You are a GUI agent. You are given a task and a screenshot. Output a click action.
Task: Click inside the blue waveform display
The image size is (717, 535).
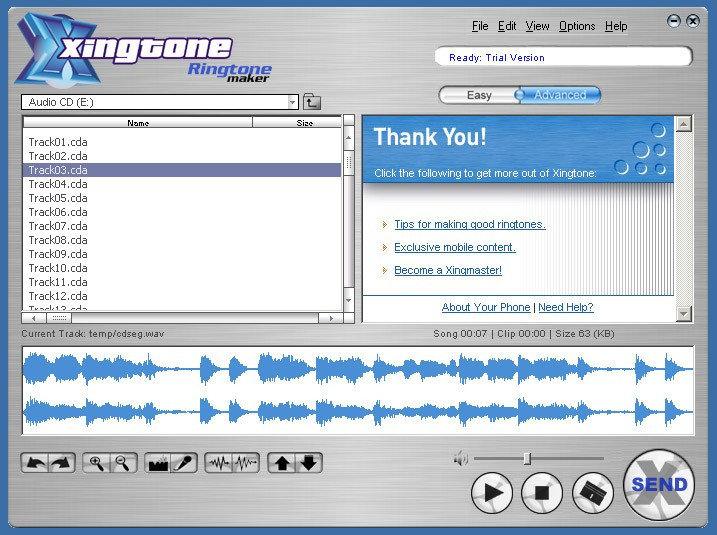point(358,391)
